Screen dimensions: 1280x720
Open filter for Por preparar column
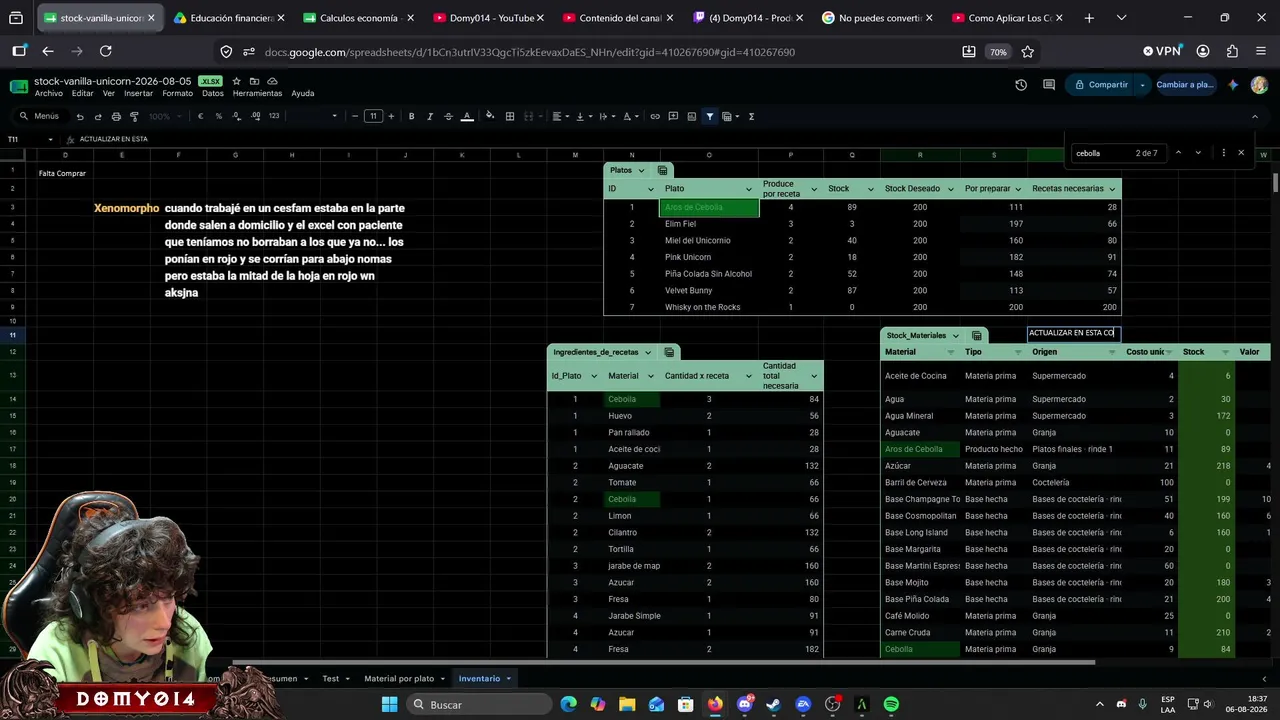coord(1018,189)
